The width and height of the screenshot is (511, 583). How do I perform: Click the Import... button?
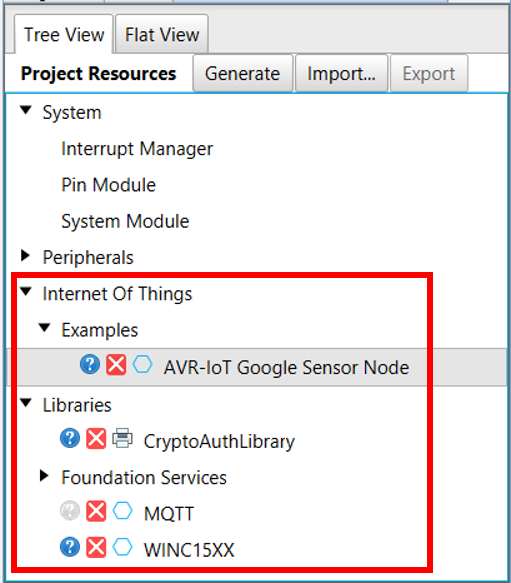tap(341, 73)
